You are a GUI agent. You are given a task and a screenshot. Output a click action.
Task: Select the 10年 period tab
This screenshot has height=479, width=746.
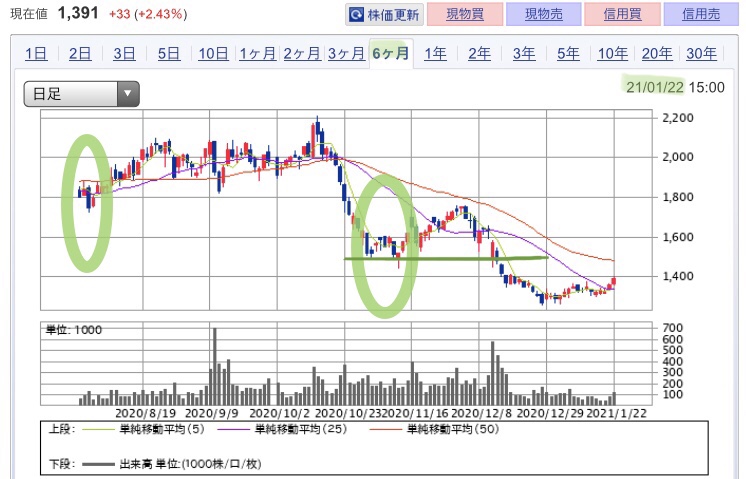click(x=612, y=53)
